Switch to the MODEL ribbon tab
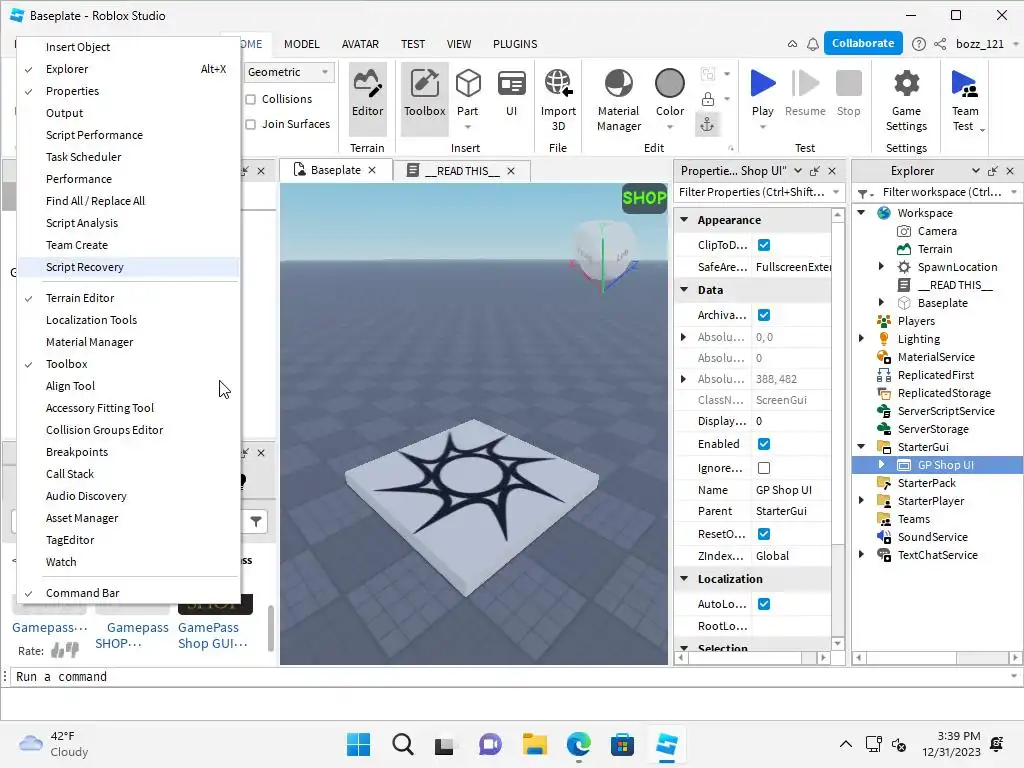 (301, 44)
